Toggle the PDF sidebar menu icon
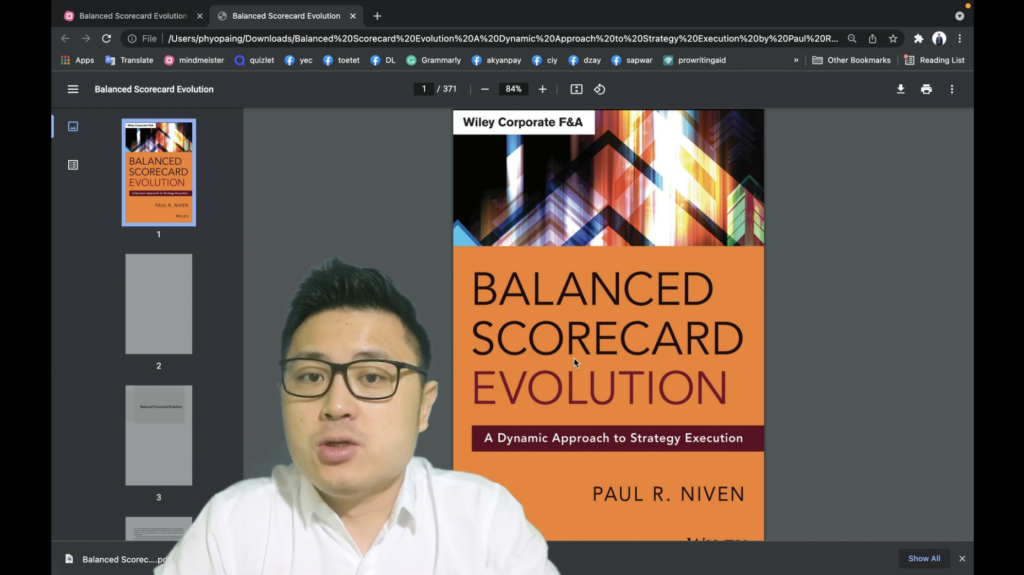The height and width of the screenshot is (575, 1024). [x=72, y=89]
